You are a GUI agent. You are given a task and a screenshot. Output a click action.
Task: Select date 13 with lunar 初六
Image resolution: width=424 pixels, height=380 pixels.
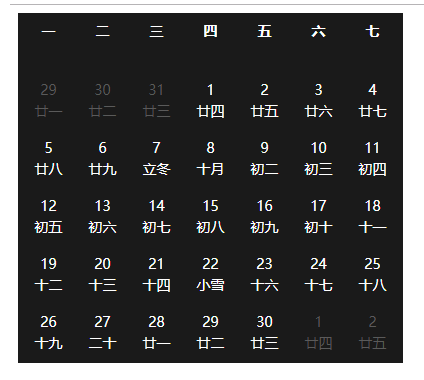102,217
